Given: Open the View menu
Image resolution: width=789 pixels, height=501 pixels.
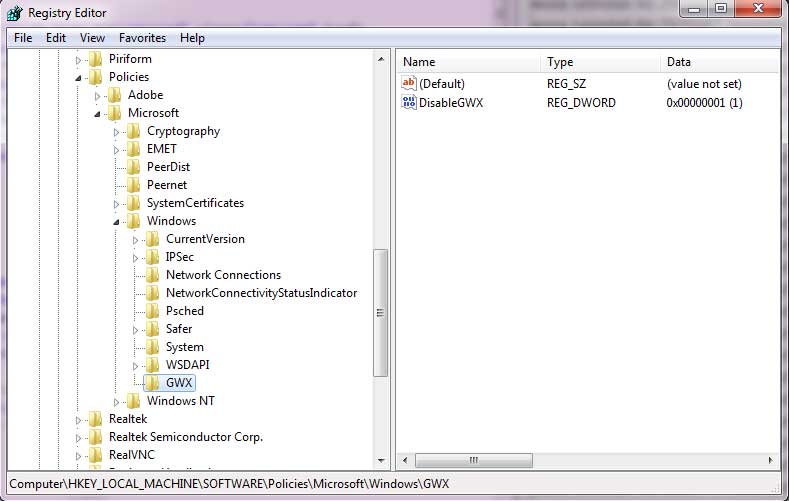Looking at the screenshot, I should (92, 38).
